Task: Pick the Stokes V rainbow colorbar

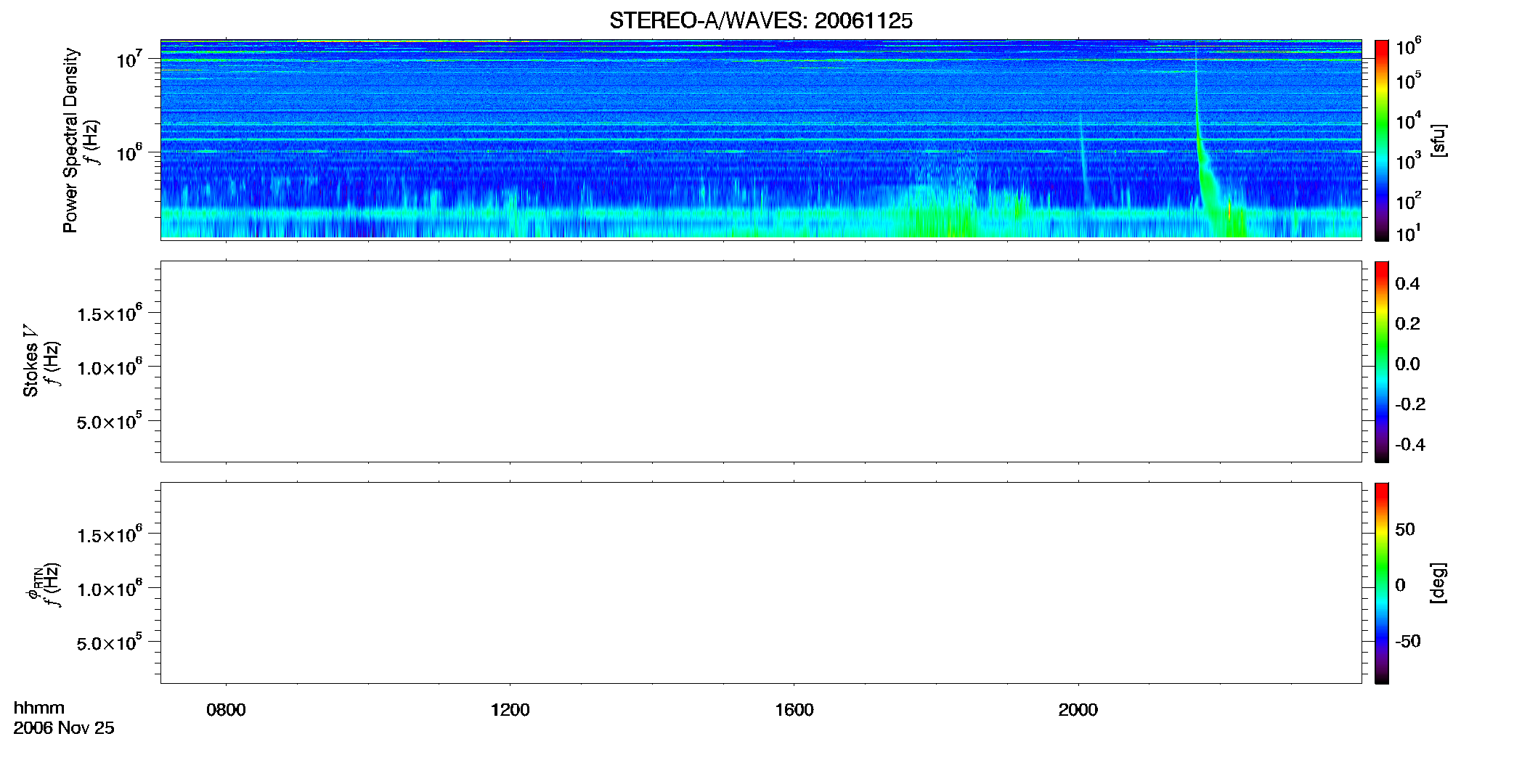Action: (1382, 362)
